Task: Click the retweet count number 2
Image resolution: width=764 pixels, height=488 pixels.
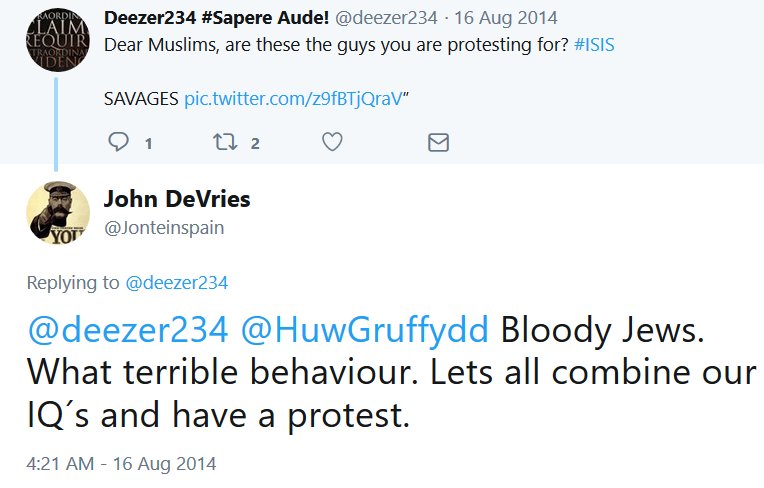Action: coord(255,144)
